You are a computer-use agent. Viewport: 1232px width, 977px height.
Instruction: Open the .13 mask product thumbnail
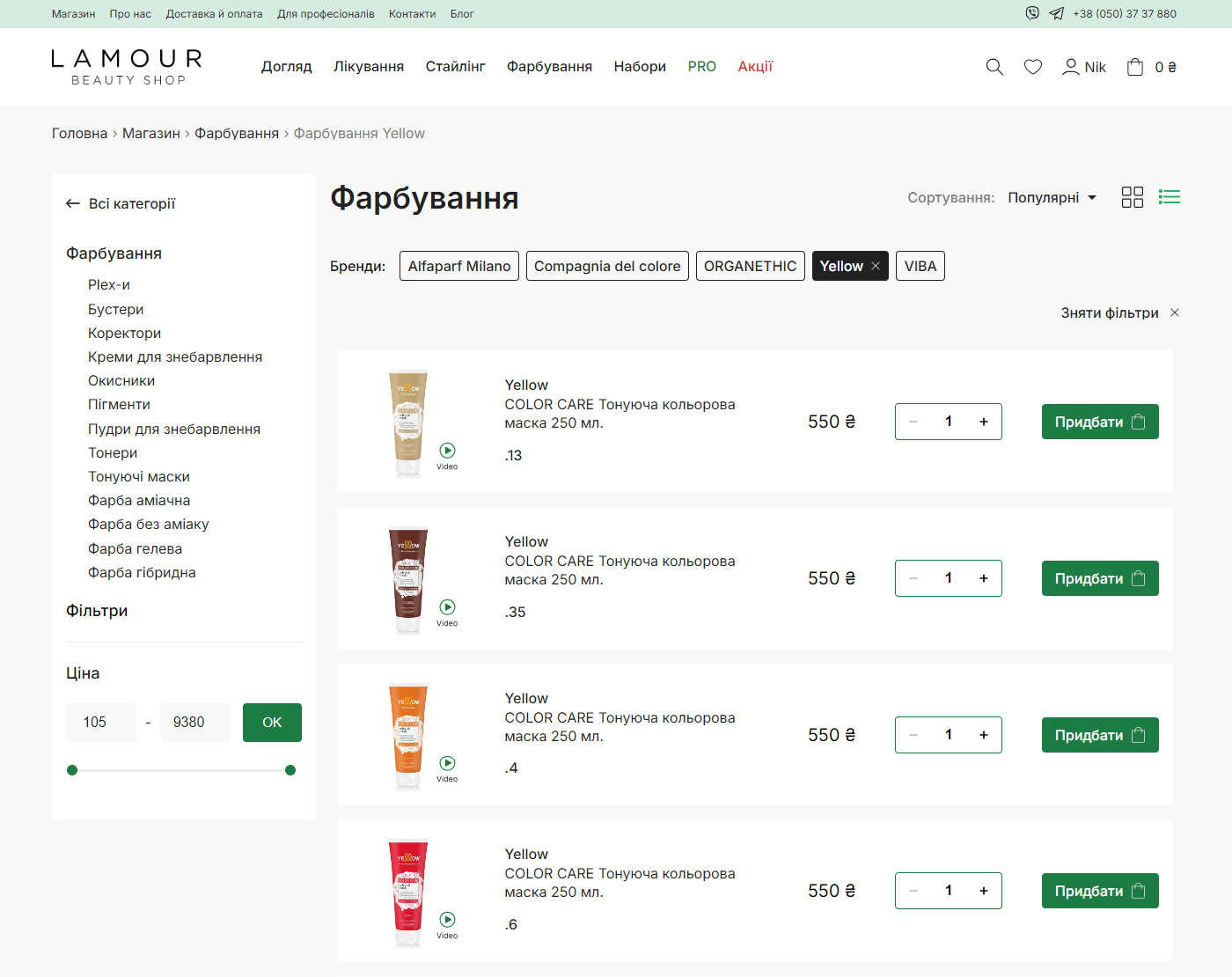pyautogui.click(x=408, y=423)
